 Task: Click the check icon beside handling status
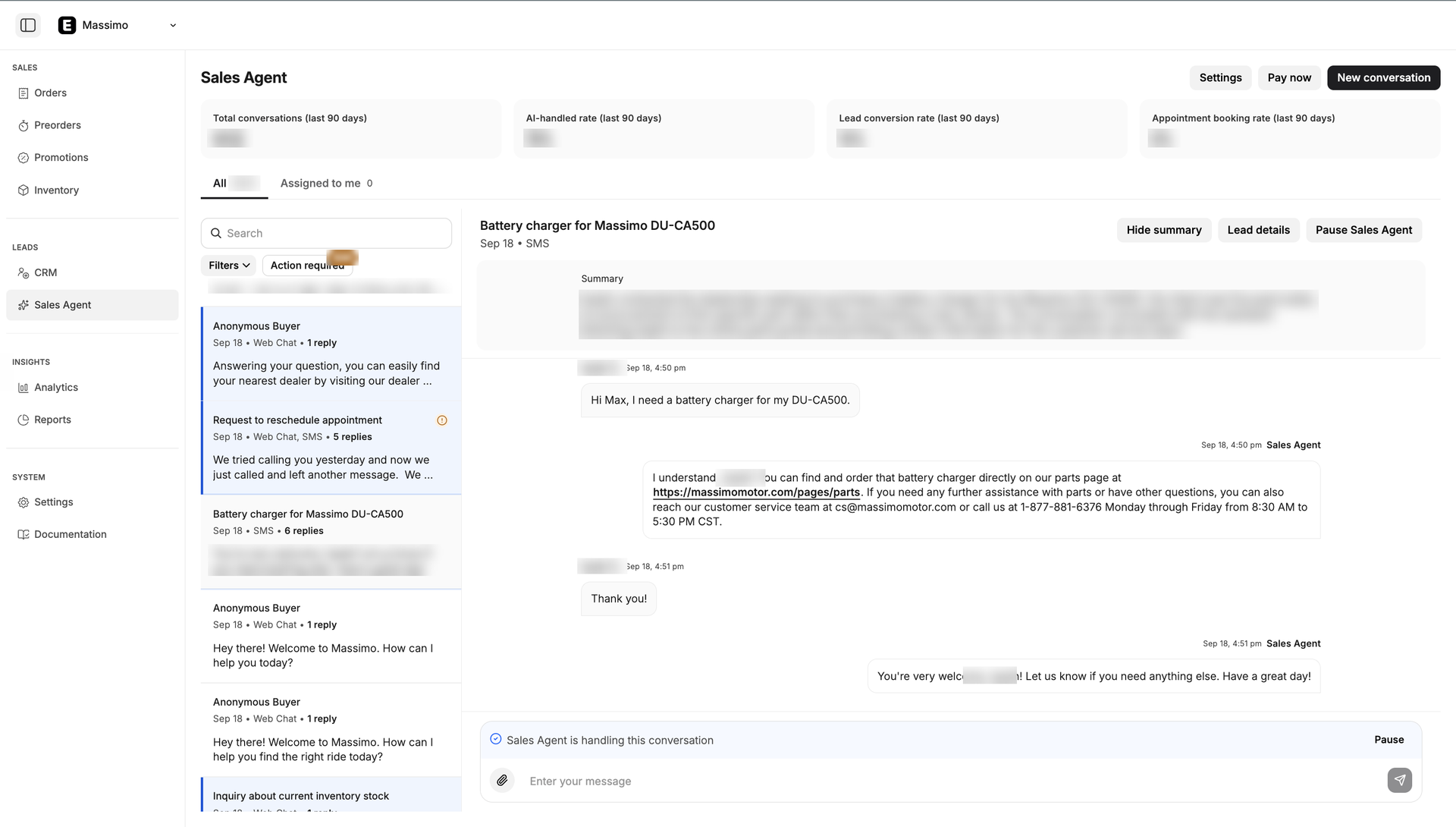(496, 739)
